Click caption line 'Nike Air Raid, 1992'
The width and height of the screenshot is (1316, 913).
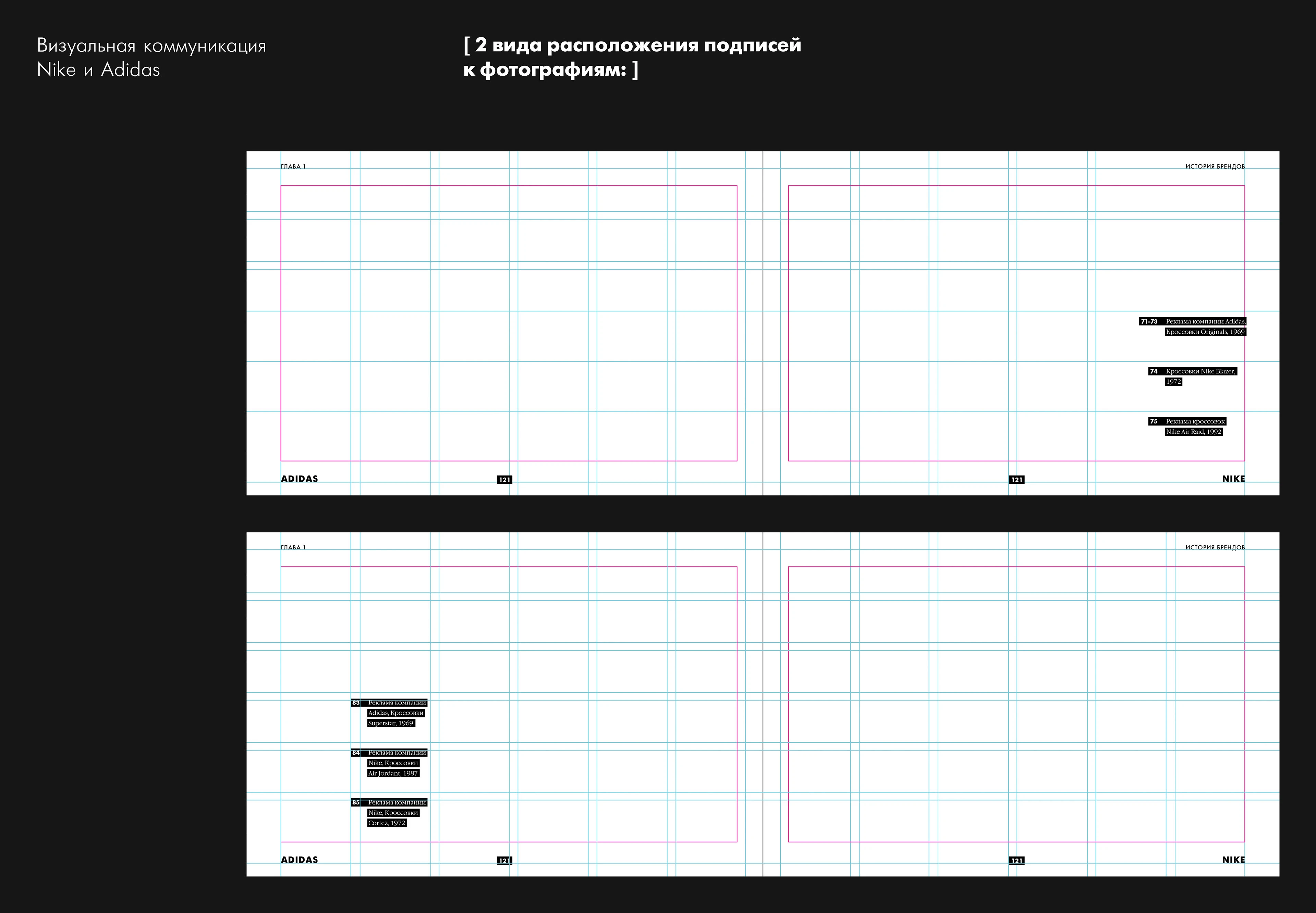click(x=1194, y=432)
